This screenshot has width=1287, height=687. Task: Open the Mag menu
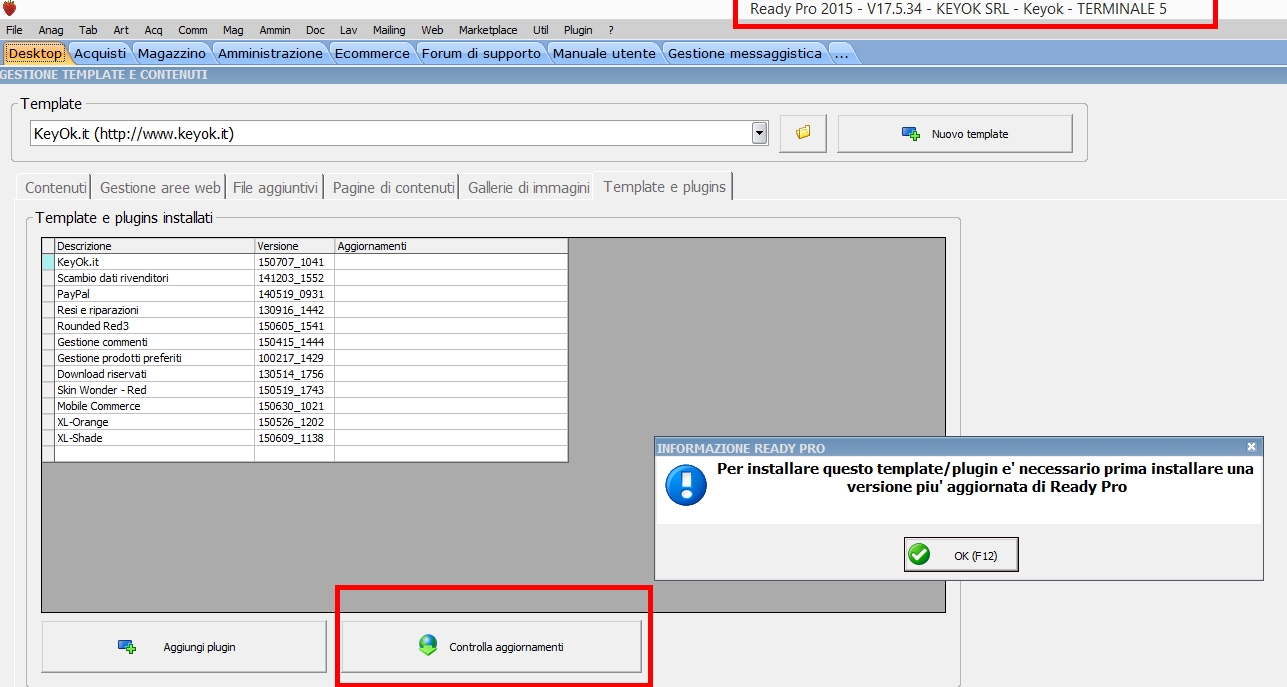click(233, 30)
